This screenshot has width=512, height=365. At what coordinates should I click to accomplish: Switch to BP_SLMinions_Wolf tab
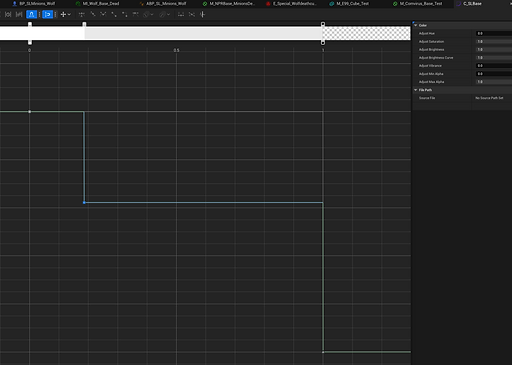coord(34,3)
